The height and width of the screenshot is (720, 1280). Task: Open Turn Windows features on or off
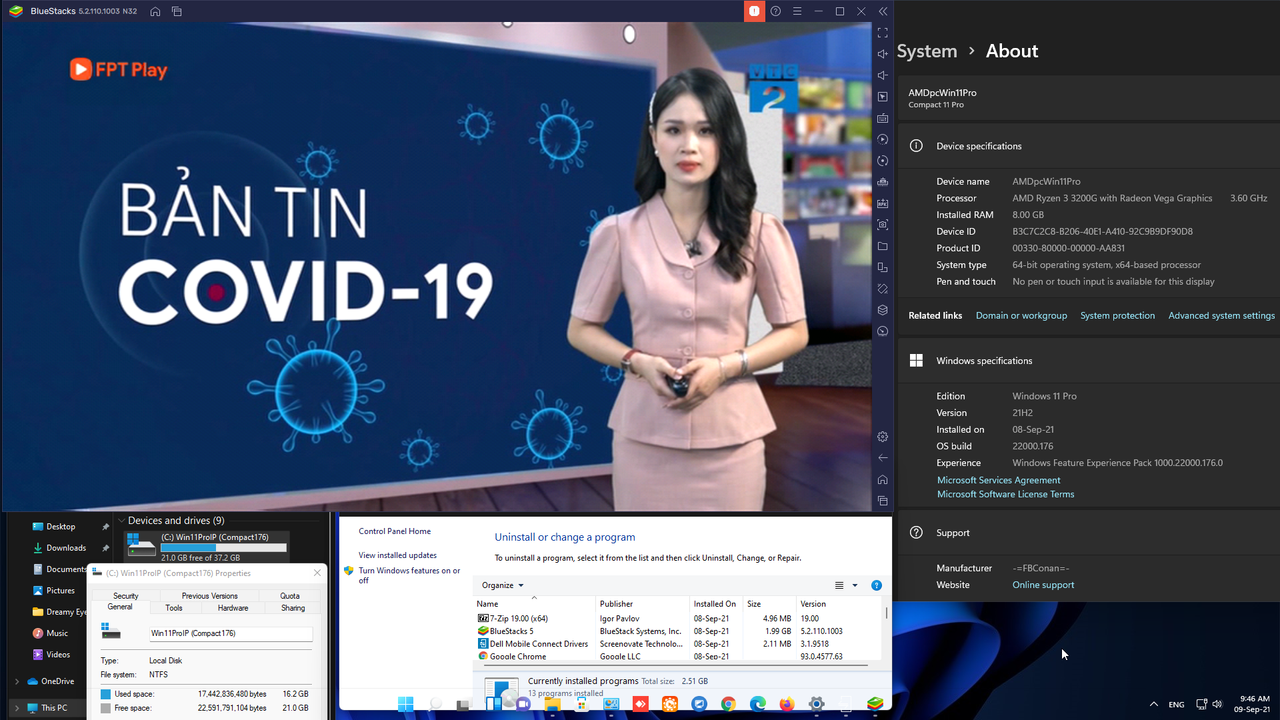[x=409, y=575]
